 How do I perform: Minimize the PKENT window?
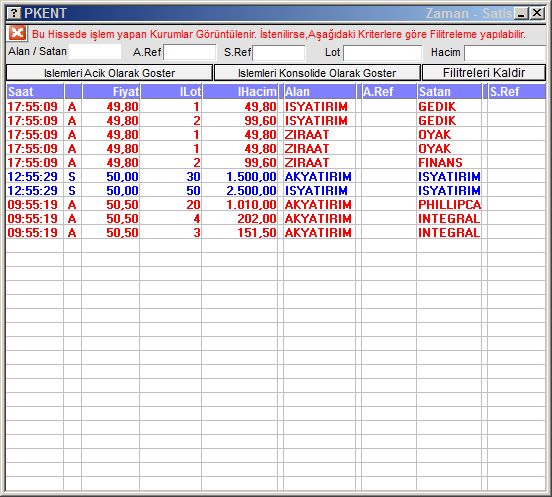(521, 13)
